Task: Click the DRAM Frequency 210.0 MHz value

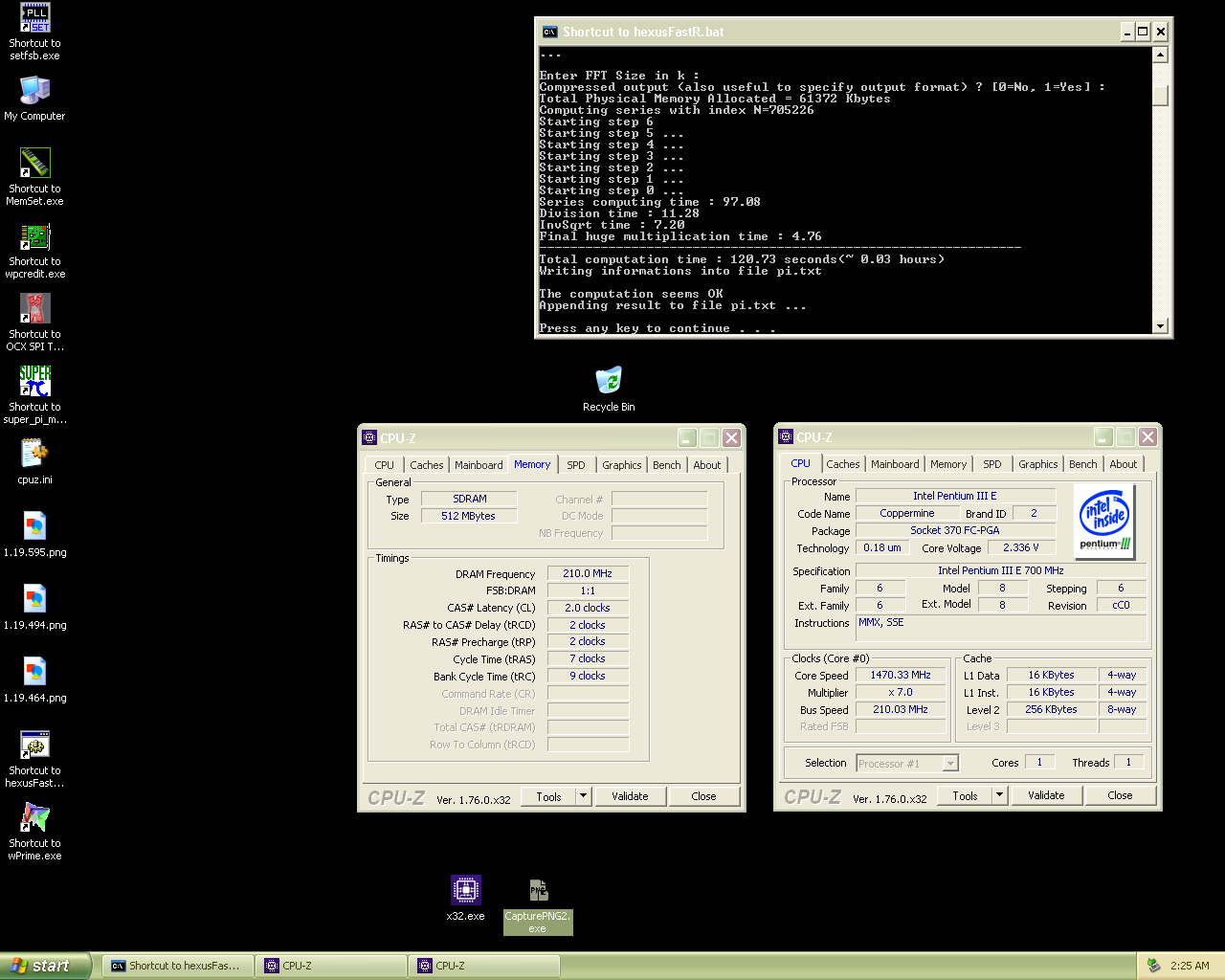Action: 588,573
